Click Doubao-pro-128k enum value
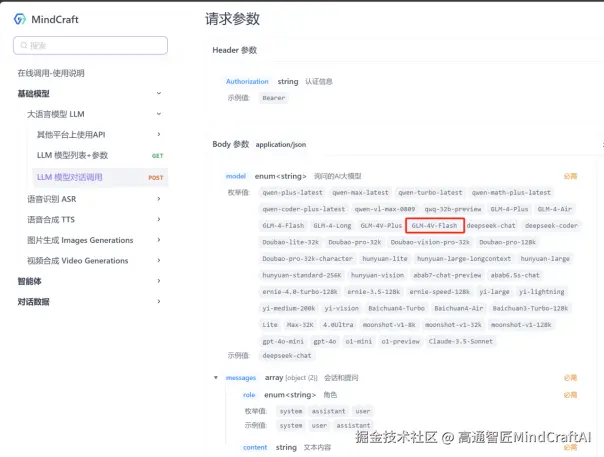Screen dimensions: 604x457 pos(507,242)
